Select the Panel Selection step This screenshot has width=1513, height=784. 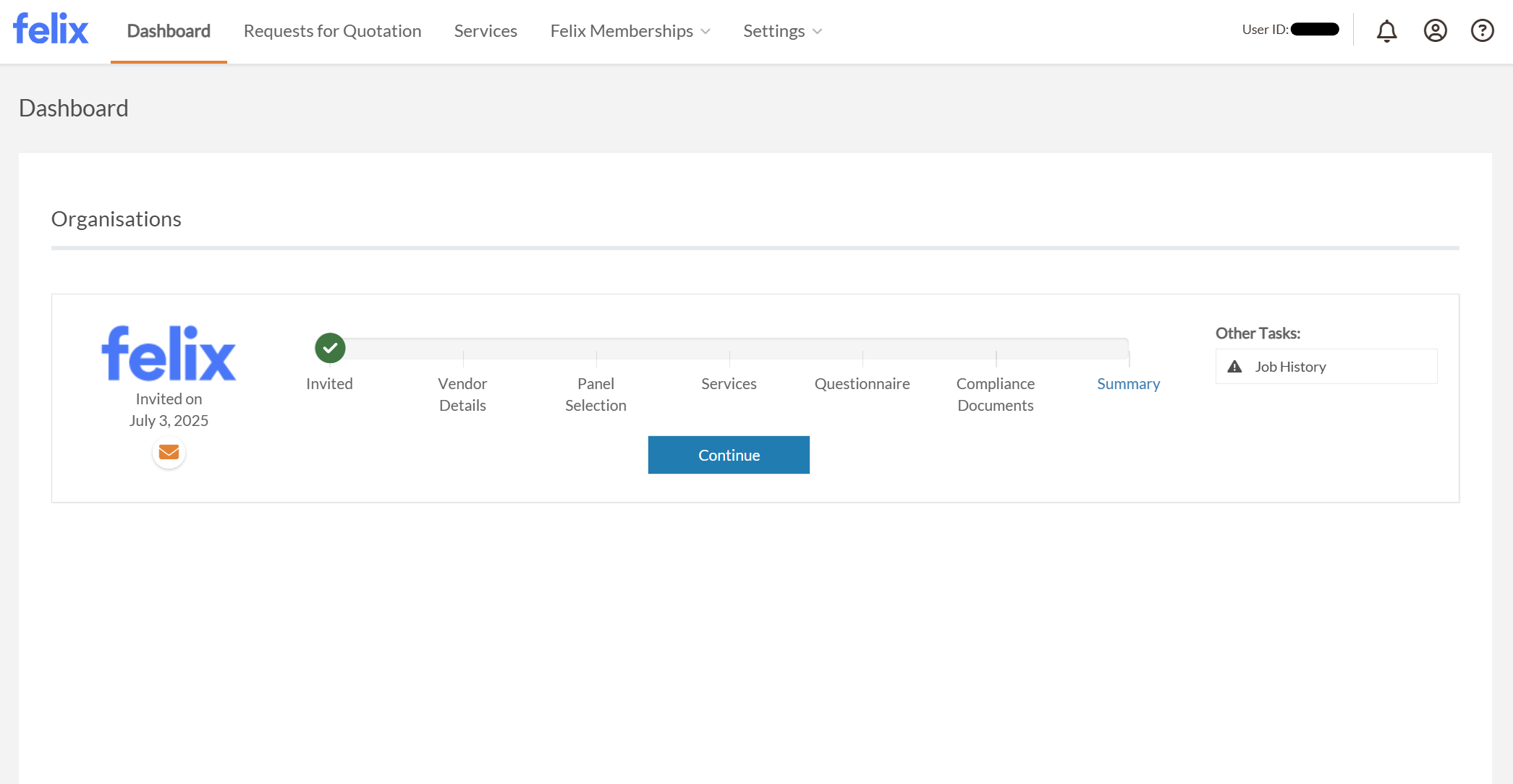(596, 394)
